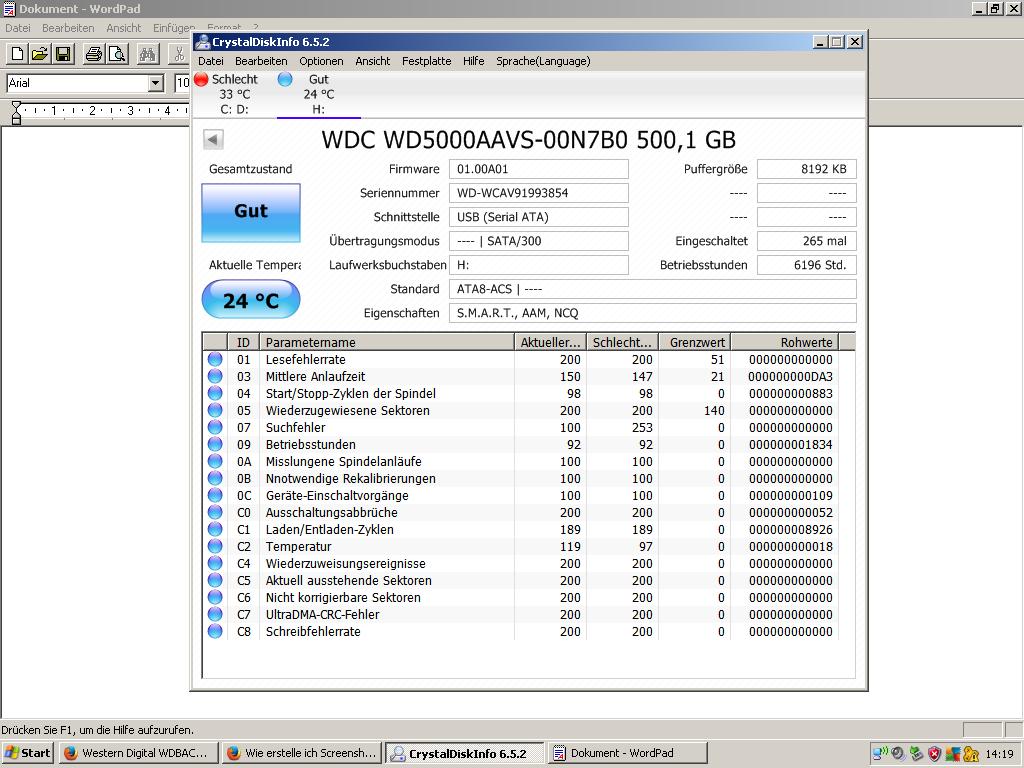Open Datei menu in WordPad window
This screenshot has width=1024, height=768.
(18, 28)
